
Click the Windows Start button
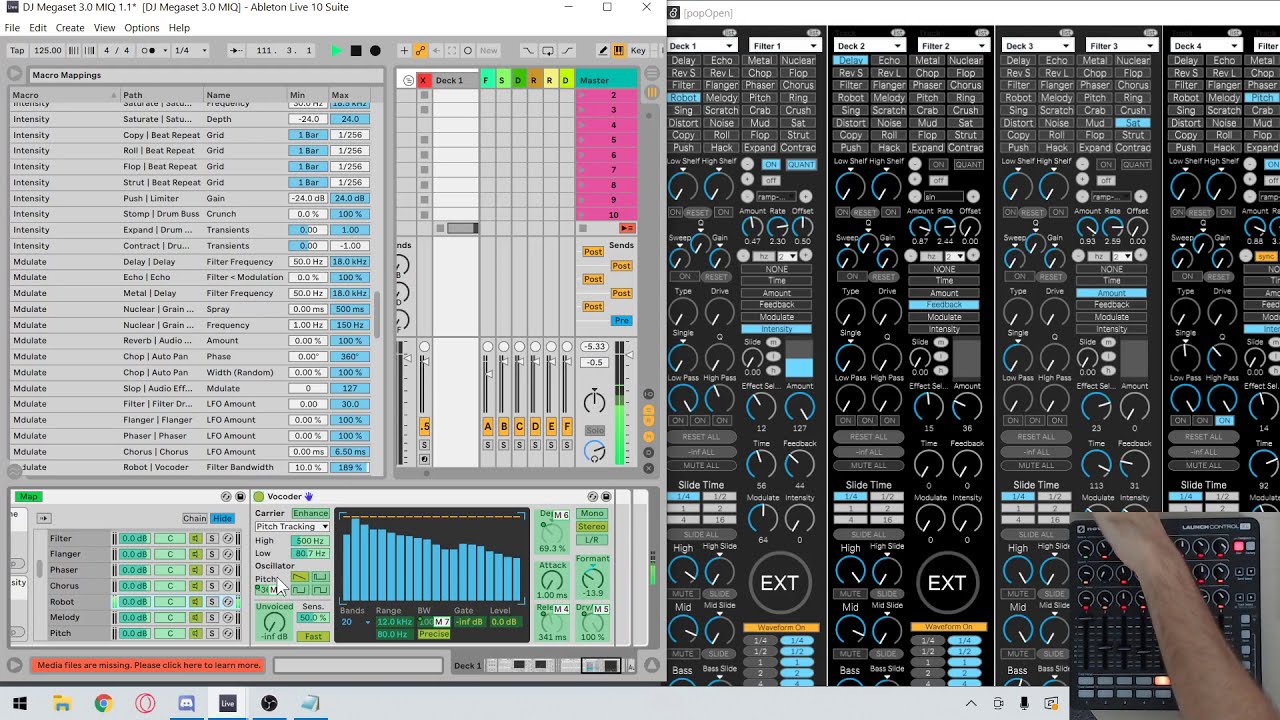click(x=20, y=703)
